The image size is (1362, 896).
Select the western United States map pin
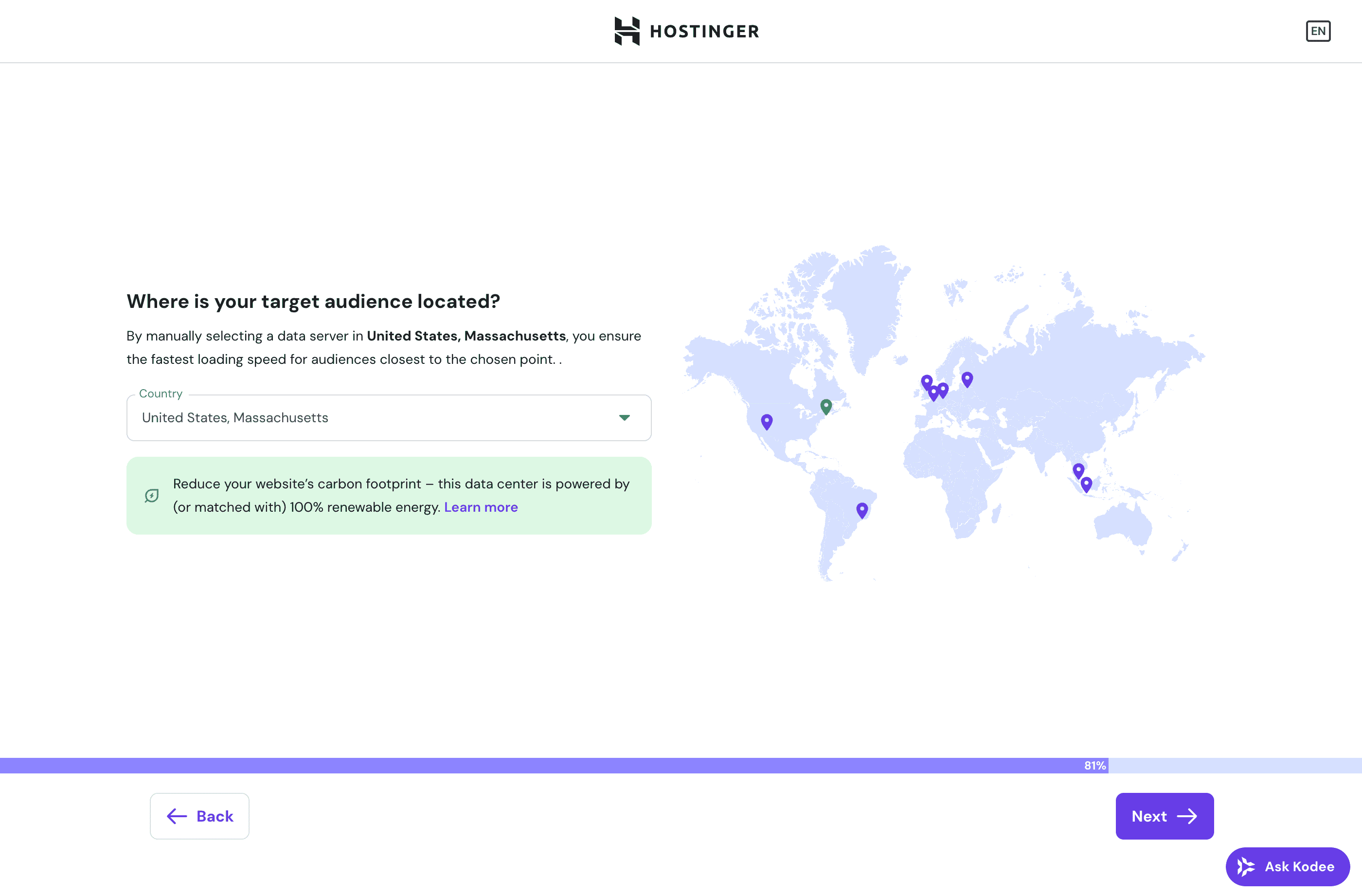(767, 421)
